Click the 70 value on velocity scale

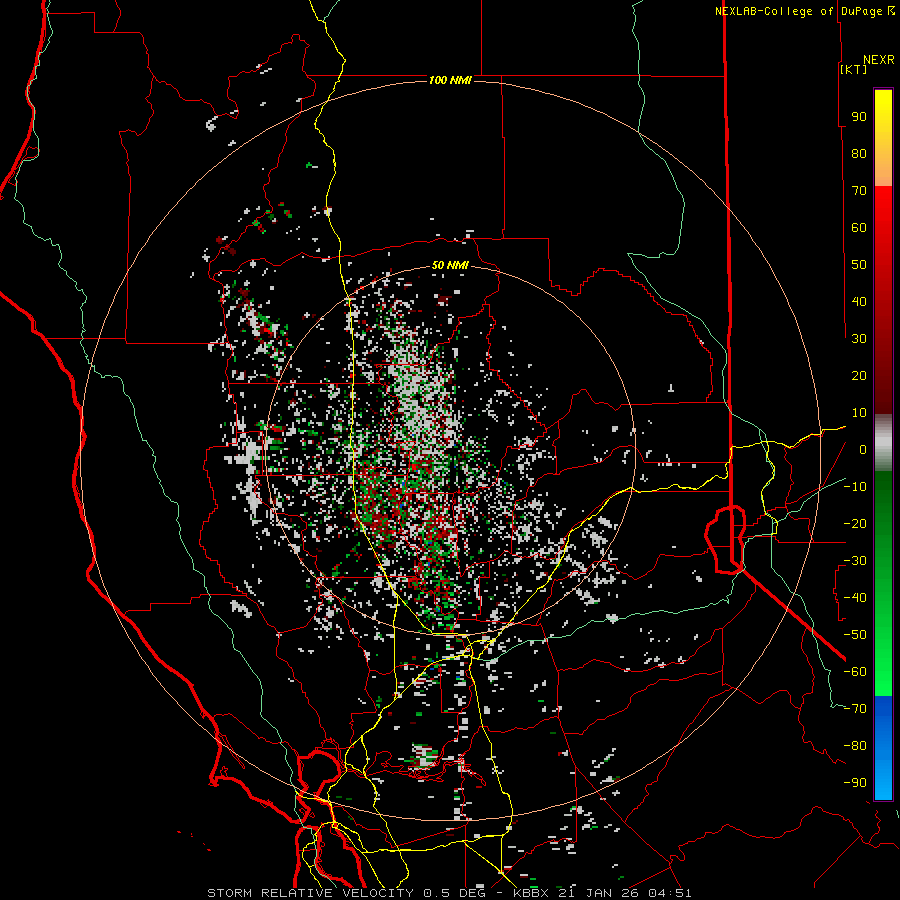859,191
